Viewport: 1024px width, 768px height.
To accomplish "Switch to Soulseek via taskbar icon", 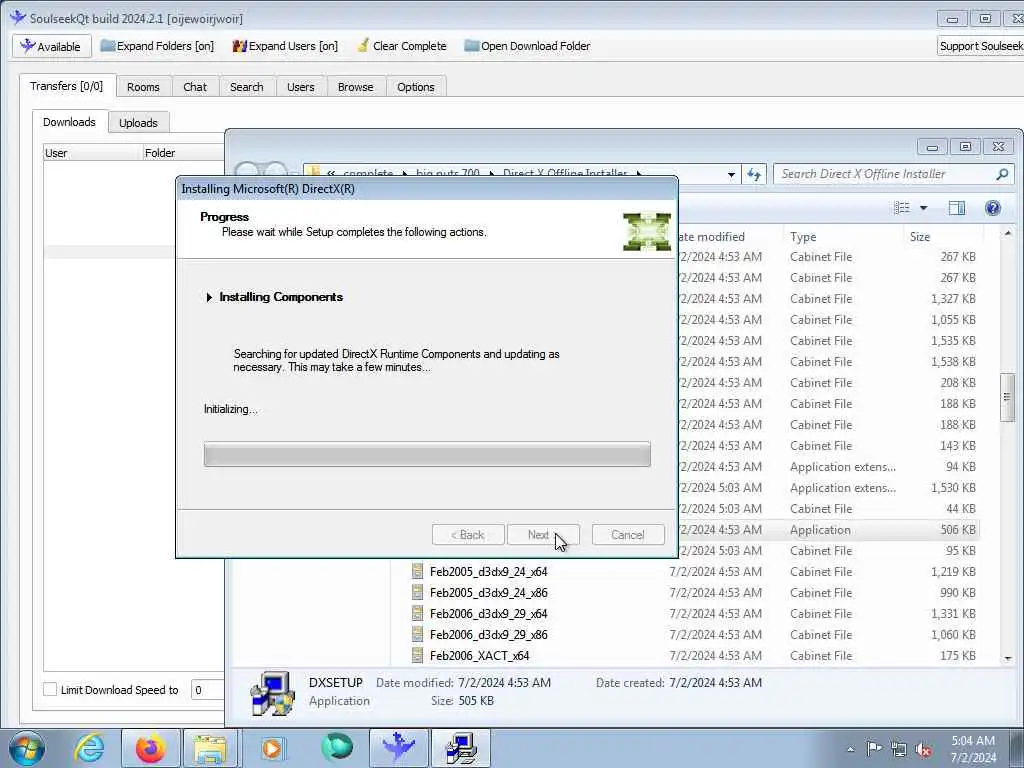I will [x=398, y=748].
